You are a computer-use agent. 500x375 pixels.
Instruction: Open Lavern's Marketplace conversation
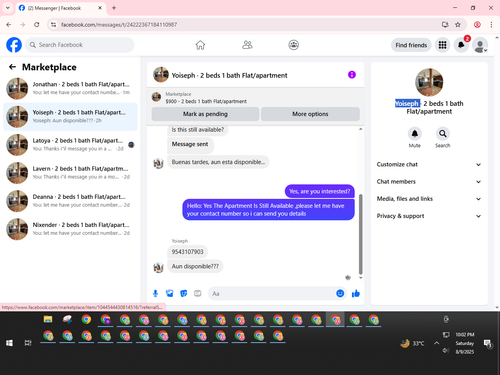pos(70,173)
